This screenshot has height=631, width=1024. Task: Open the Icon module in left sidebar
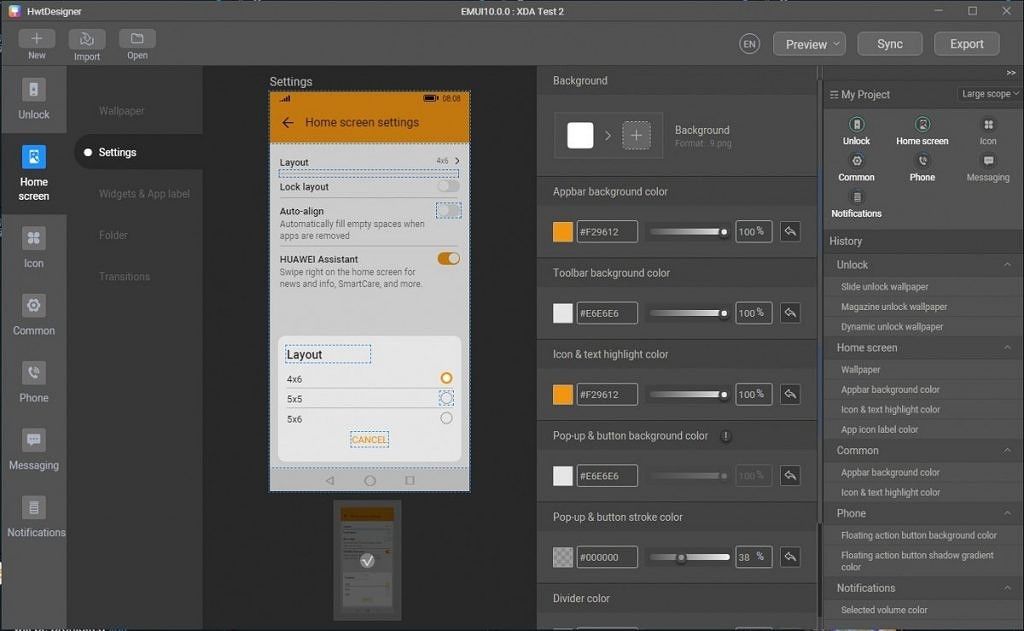[33, 243]
